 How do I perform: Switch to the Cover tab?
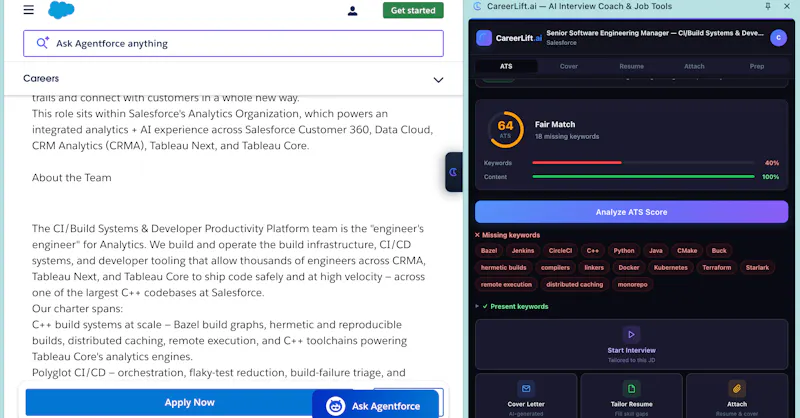click(569, 66)
